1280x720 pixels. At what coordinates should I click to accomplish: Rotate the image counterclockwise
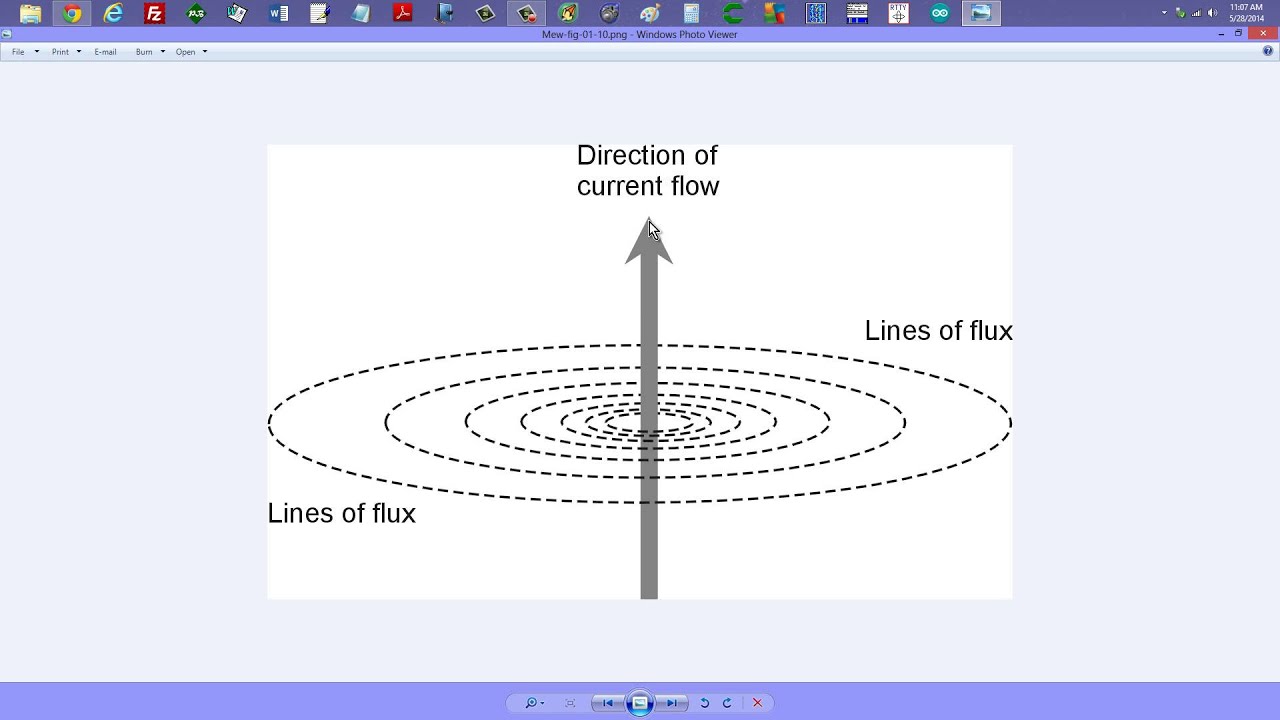pyautogui.click(x=704, y=703)
